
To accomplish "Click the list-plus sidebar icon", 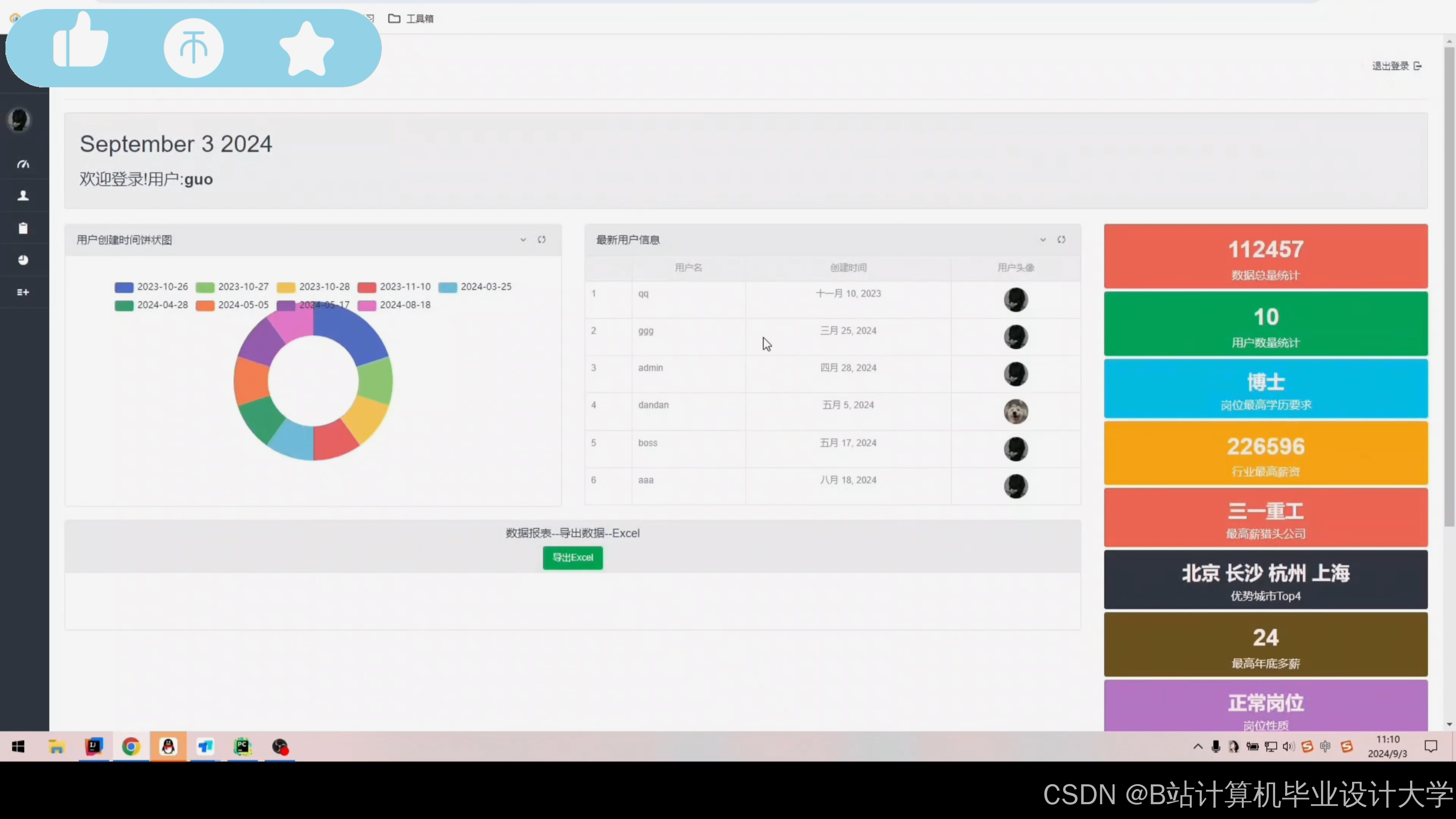I will [x=23, y=292].
